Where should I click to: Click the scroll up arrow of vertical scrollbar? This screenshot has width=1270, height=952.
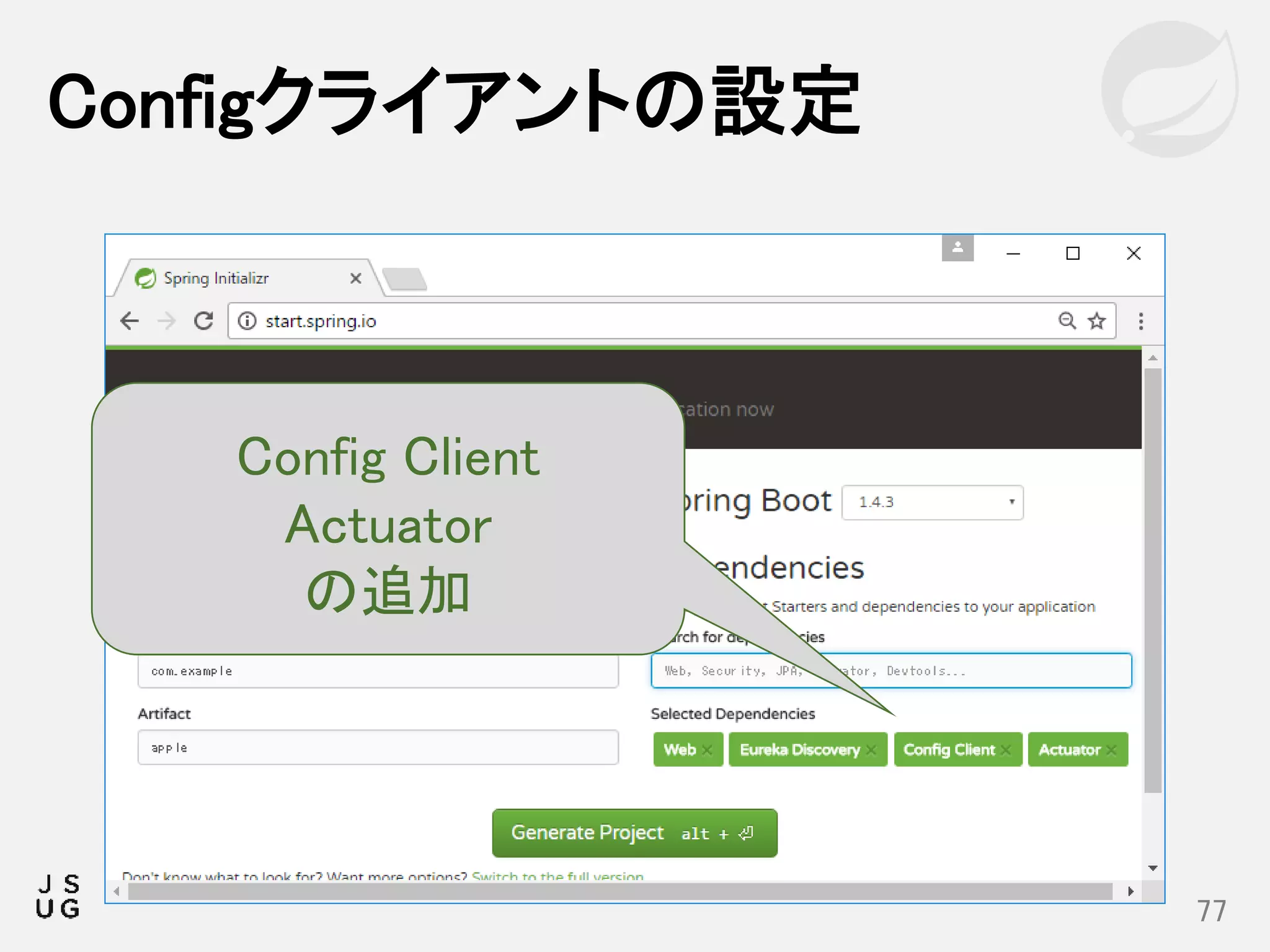(x=1153, y=358)
